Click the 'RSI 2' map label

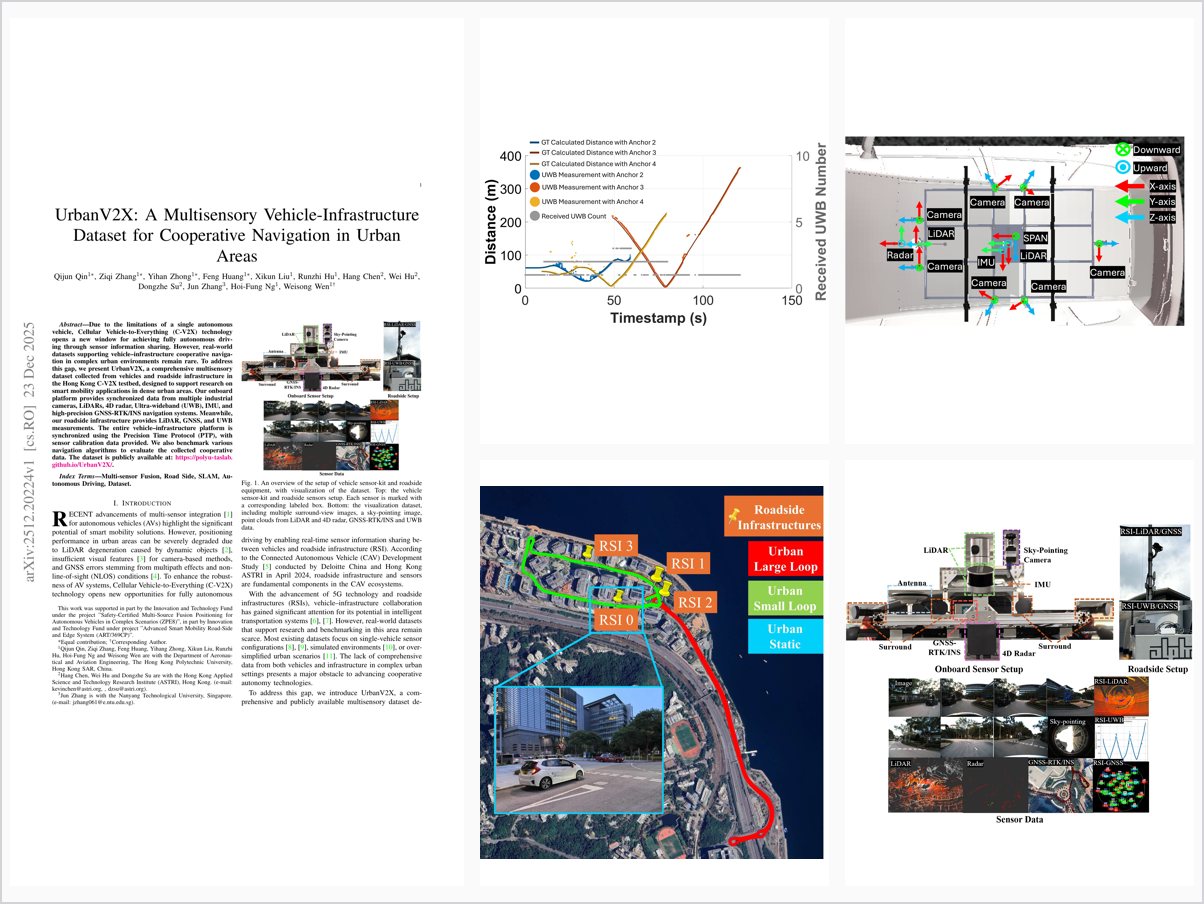click(695, 602)
